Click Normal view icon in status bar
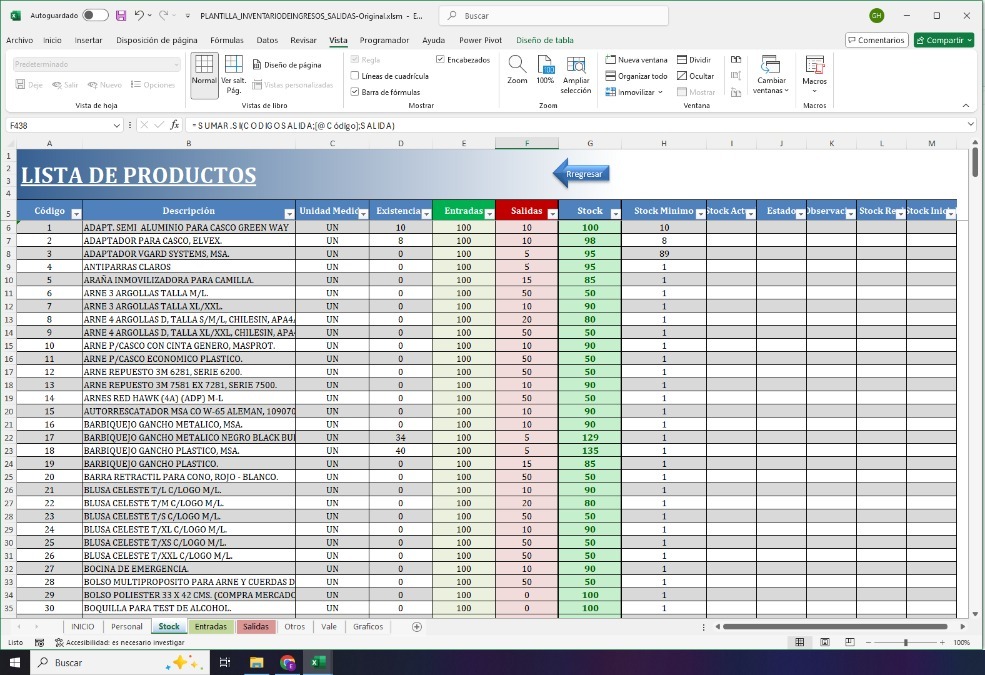This screenshot has height=675, width=985. 800,642
